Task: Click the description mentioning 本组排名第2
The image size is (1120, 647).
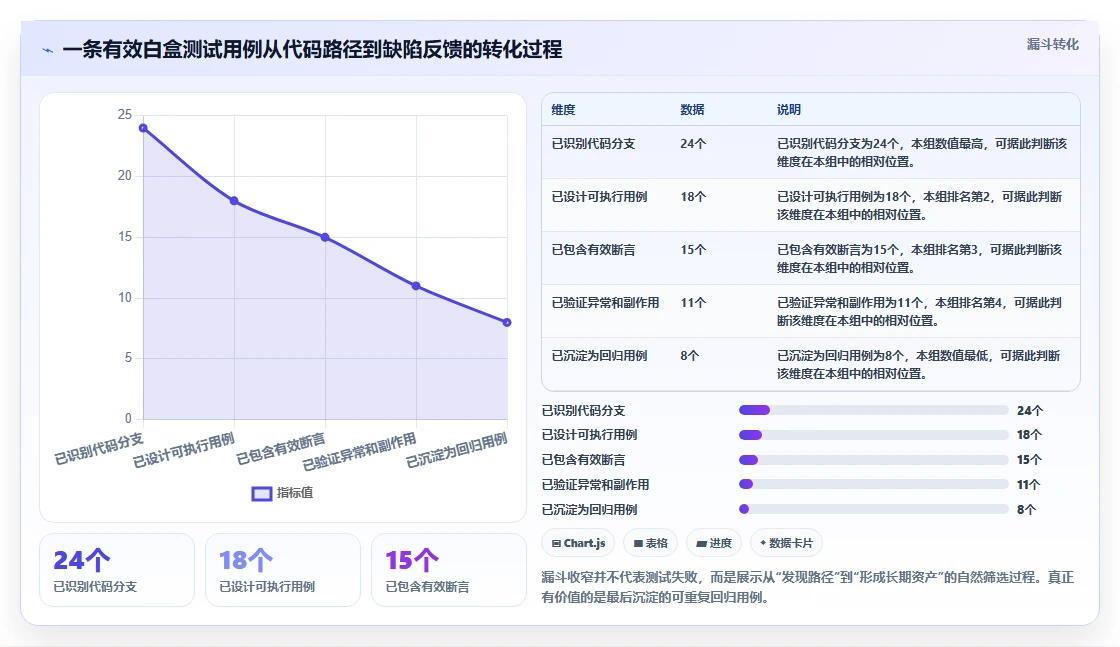Action: [x=919, y=206]
